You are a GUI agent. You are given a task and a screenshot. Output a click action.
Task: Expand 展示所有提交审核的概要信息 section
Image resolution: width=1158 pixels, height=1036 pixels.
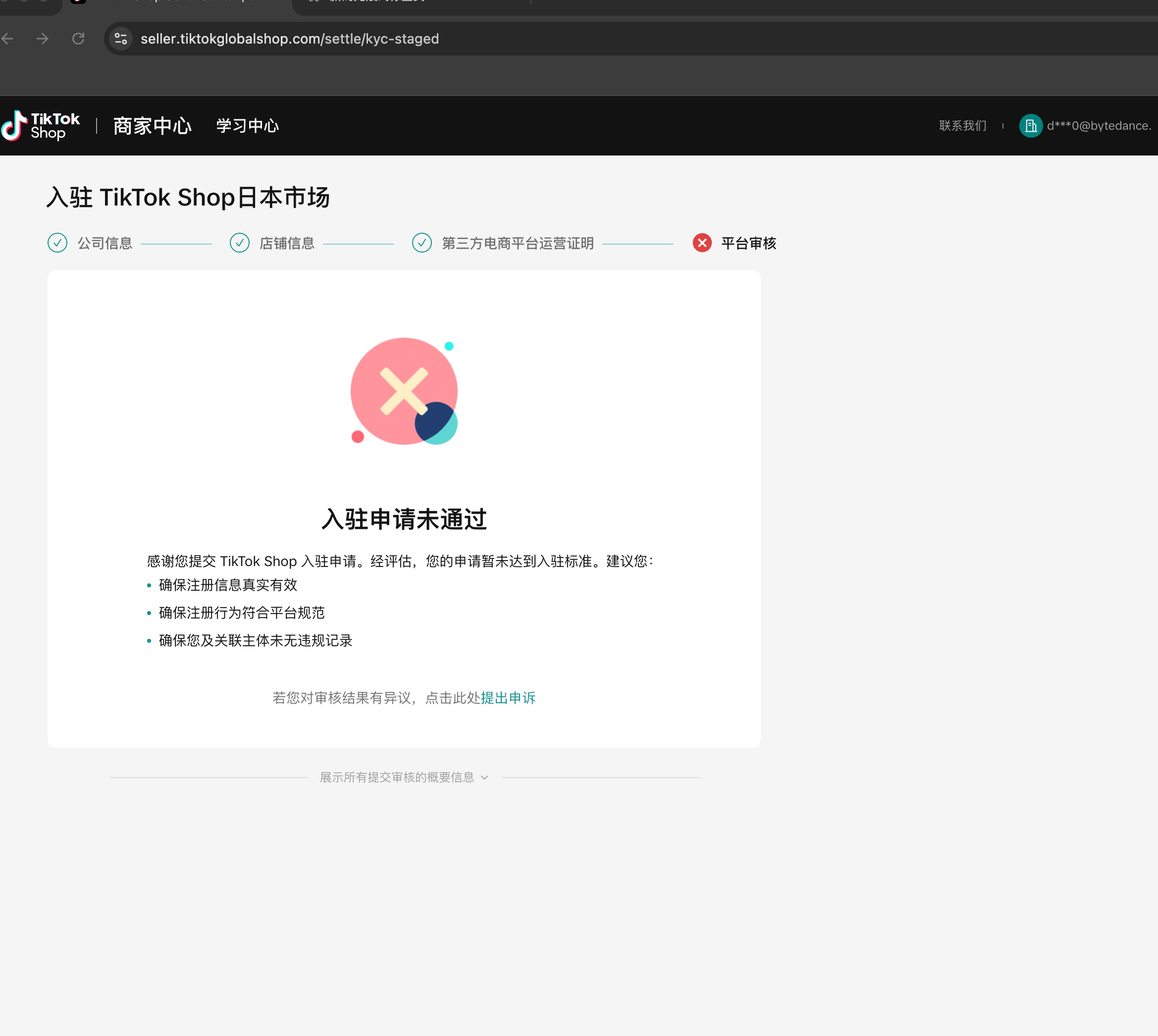[x=397, y=777]
